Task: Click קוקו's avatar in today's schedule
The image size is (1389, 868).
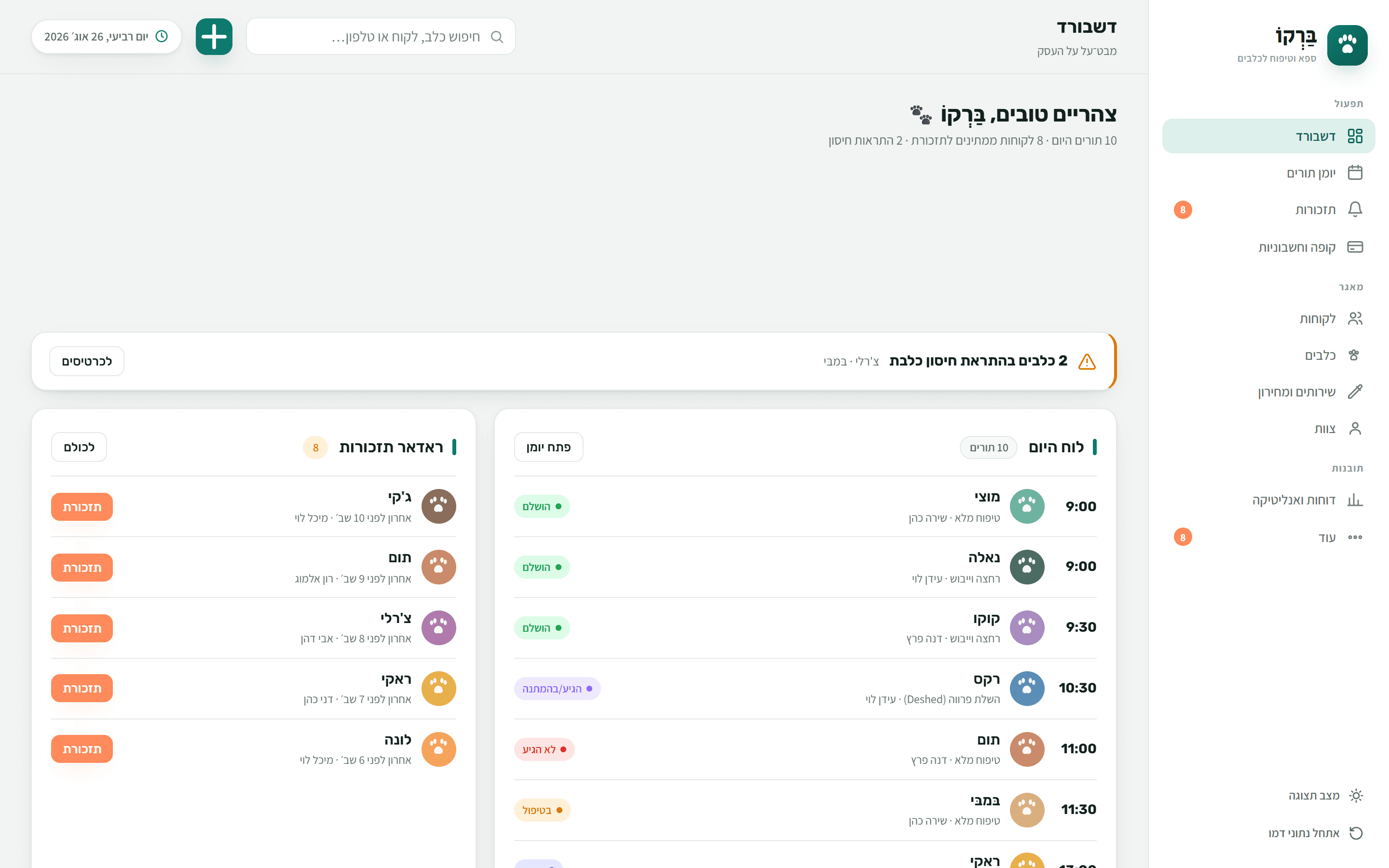Action: [x=1026, y=627]
